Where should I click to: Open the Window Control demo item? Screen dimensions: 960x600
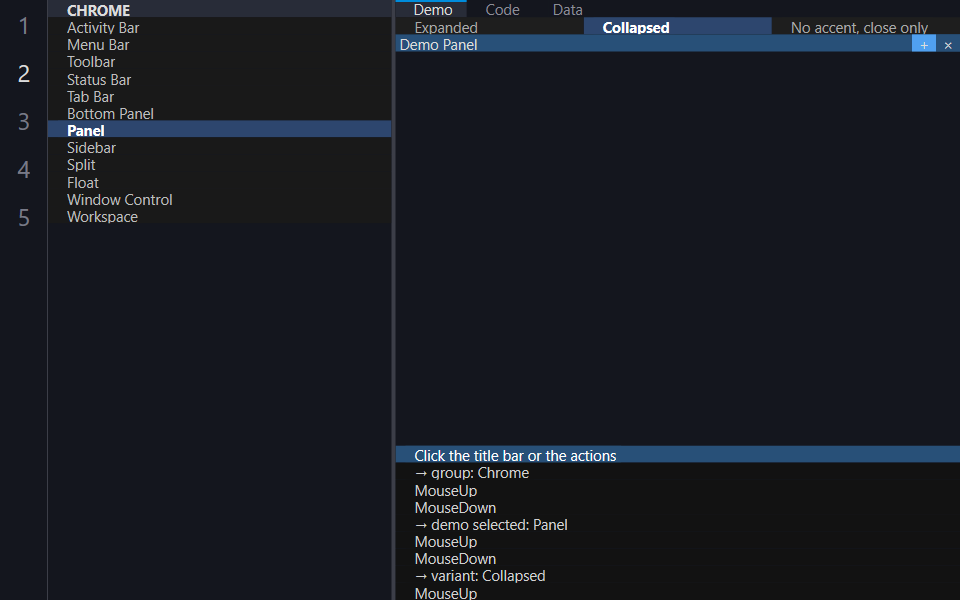tap(219, 200)
